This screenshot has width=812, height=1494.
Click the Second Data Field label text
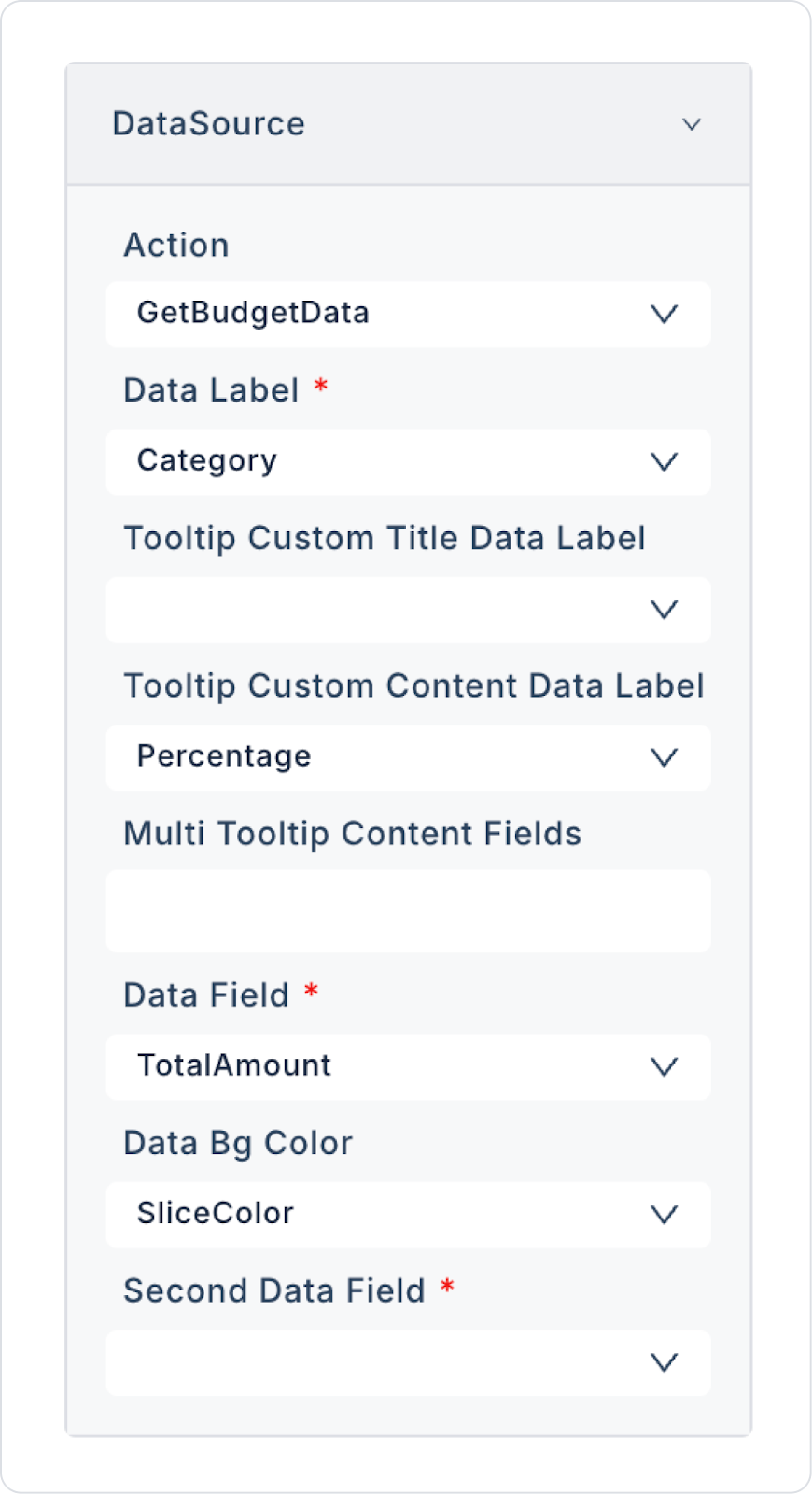274,1290
